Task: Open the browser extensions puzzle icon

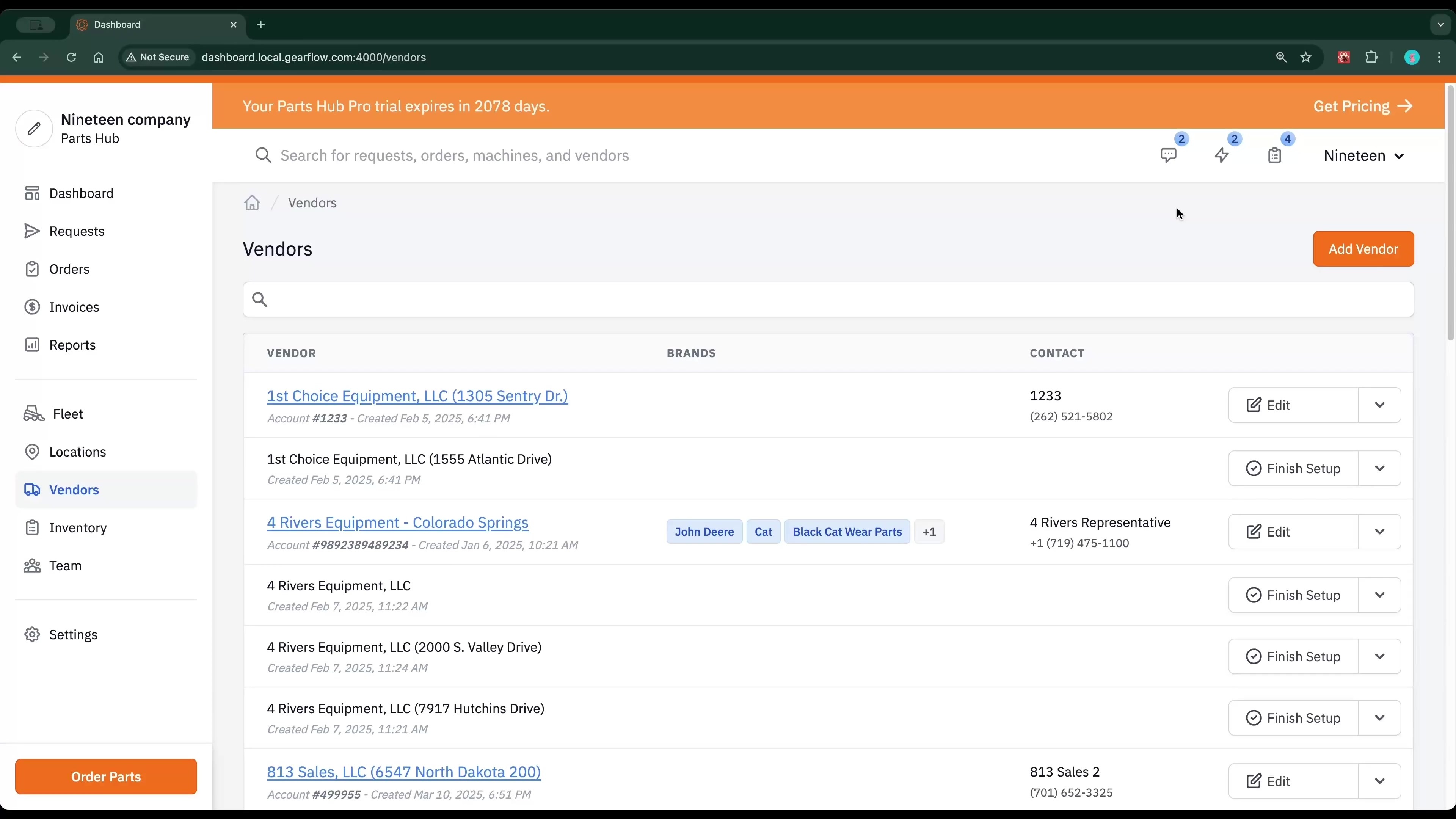Action: pos(1371,57)
